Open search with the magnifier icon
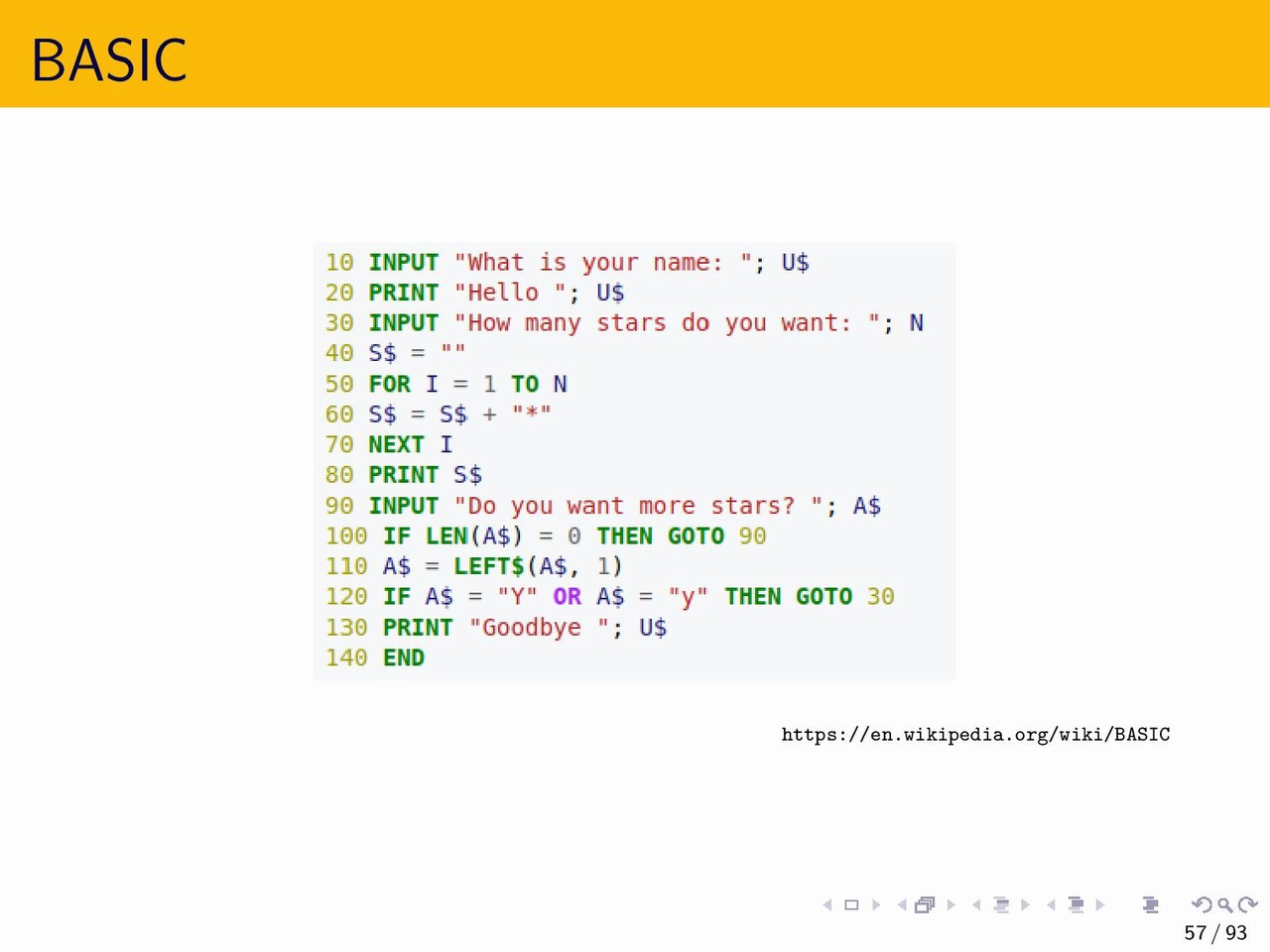 click(1225, 904)
